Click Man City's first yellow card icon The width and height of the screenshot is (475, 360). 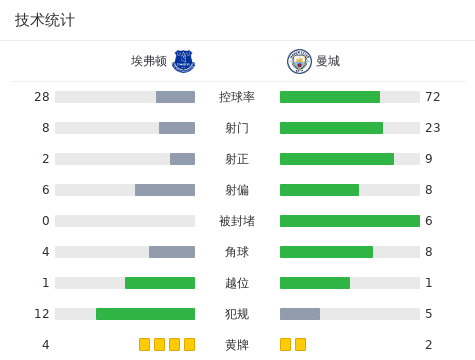[x=285, y=344]
